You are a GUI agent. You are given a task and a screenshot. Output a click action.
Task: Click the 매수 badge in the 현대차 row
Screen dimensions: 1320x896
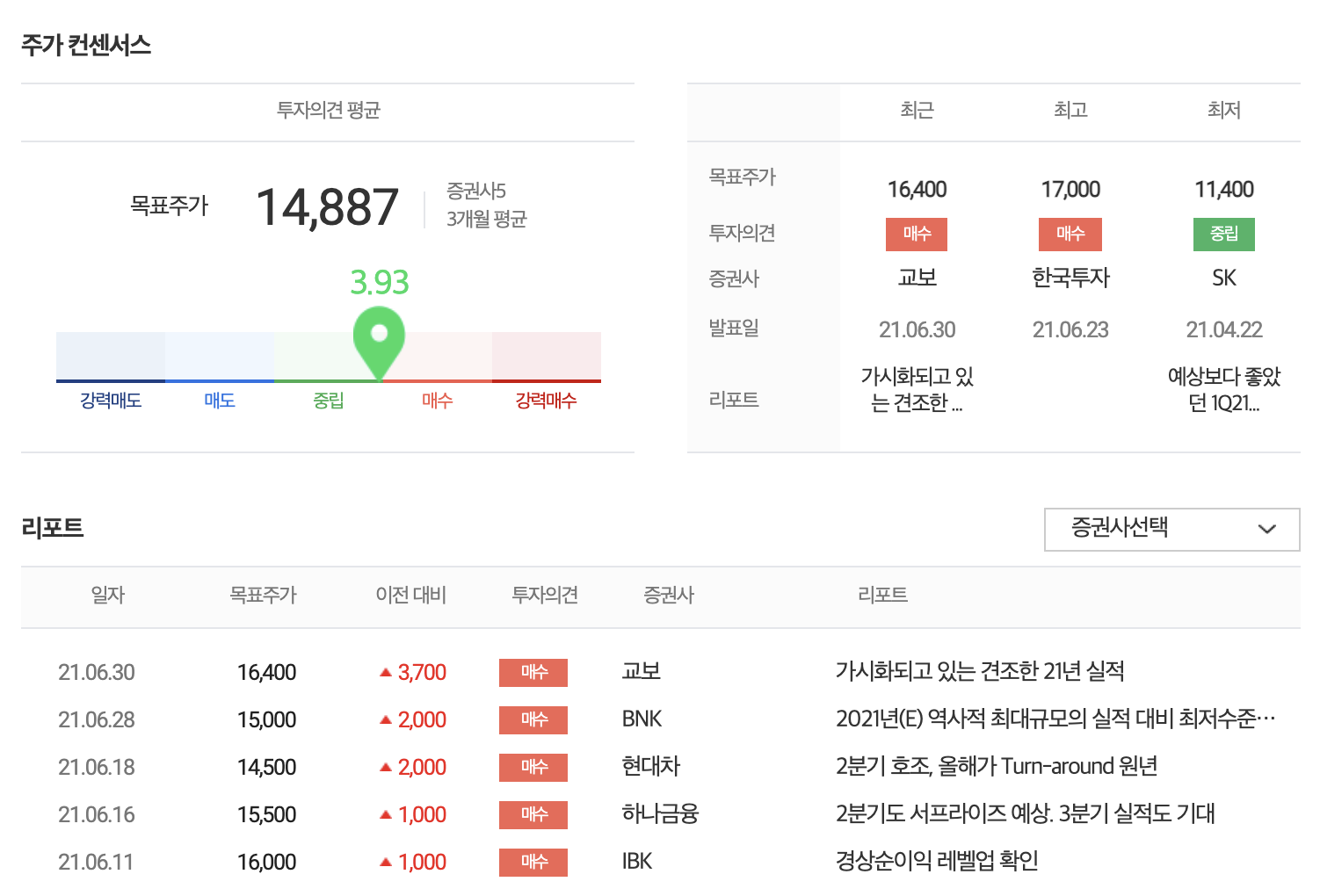tap(533, 768)
